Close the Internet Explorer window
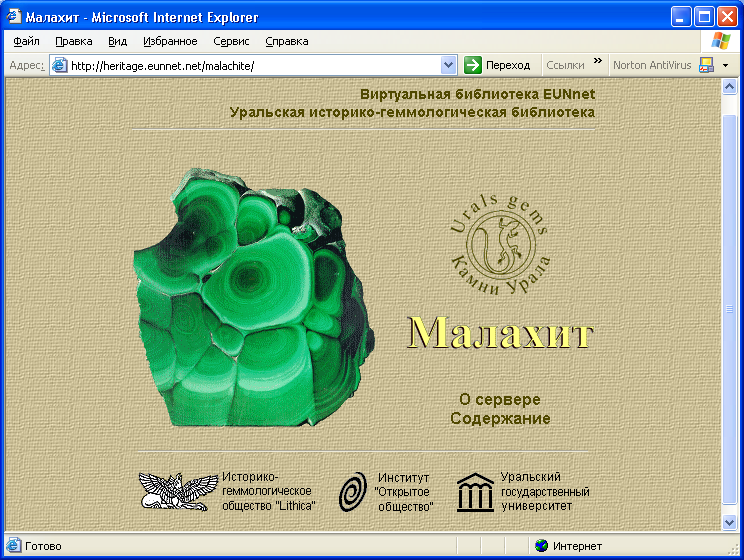 [727, 17]
